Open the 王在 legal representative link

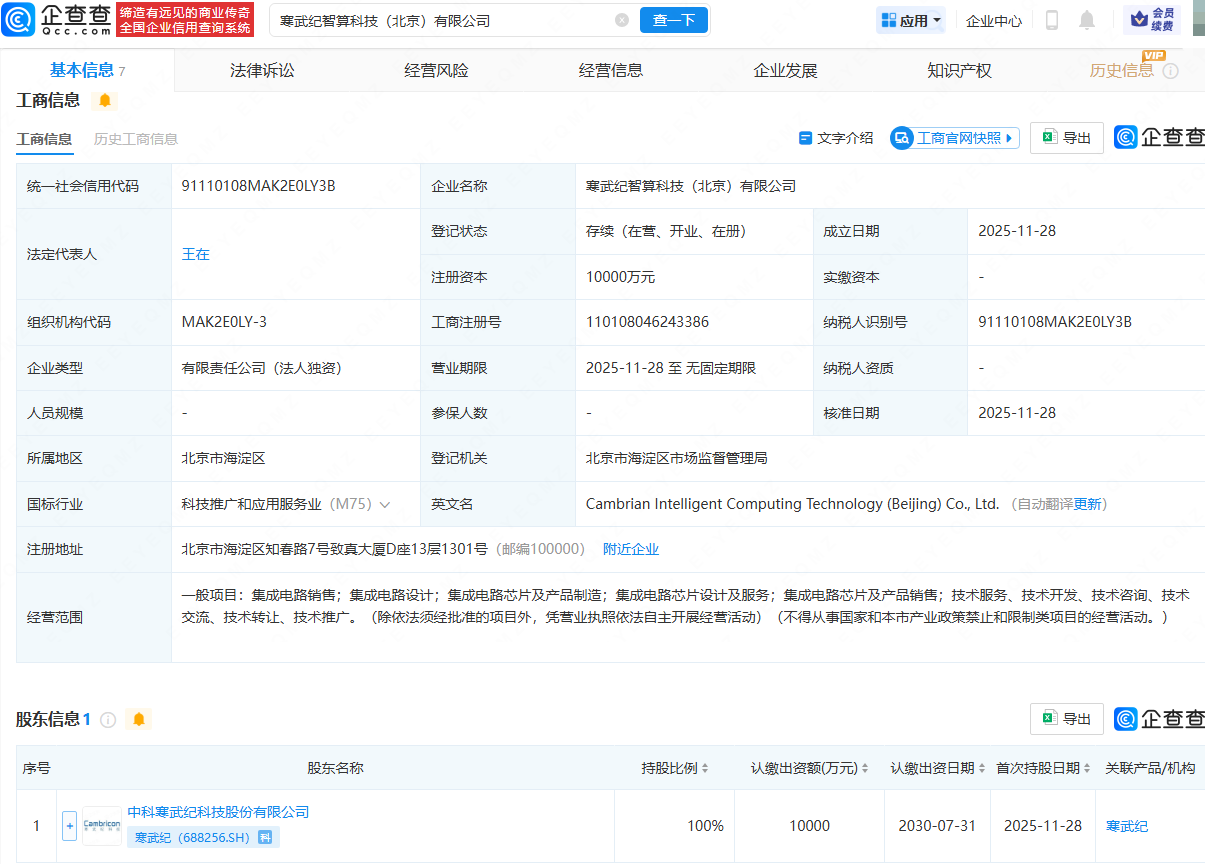pos(196,254)
